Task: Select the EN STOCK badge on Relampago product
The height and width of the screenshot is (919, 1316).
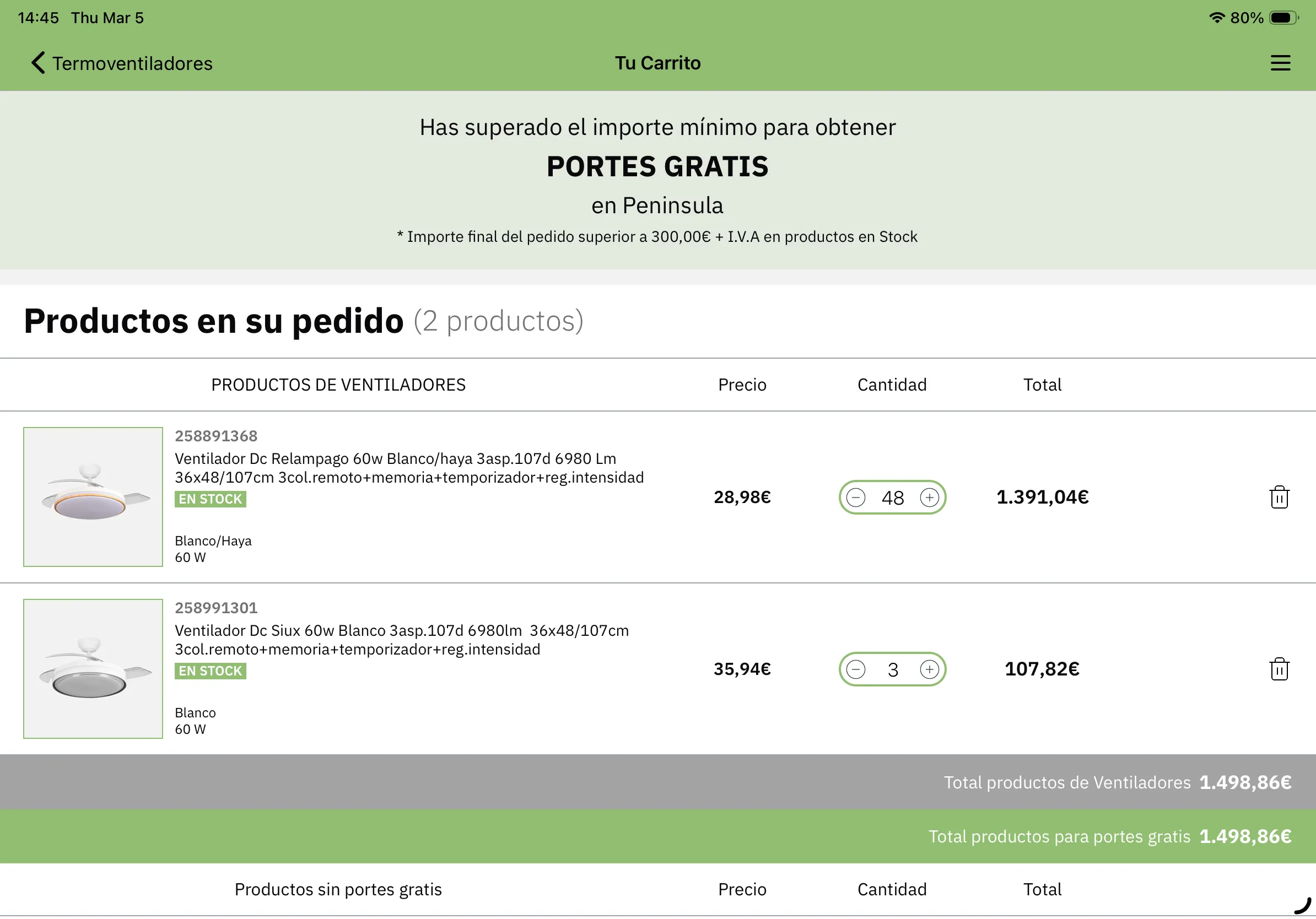Action: pyautogui.click(x=210, y=499)
